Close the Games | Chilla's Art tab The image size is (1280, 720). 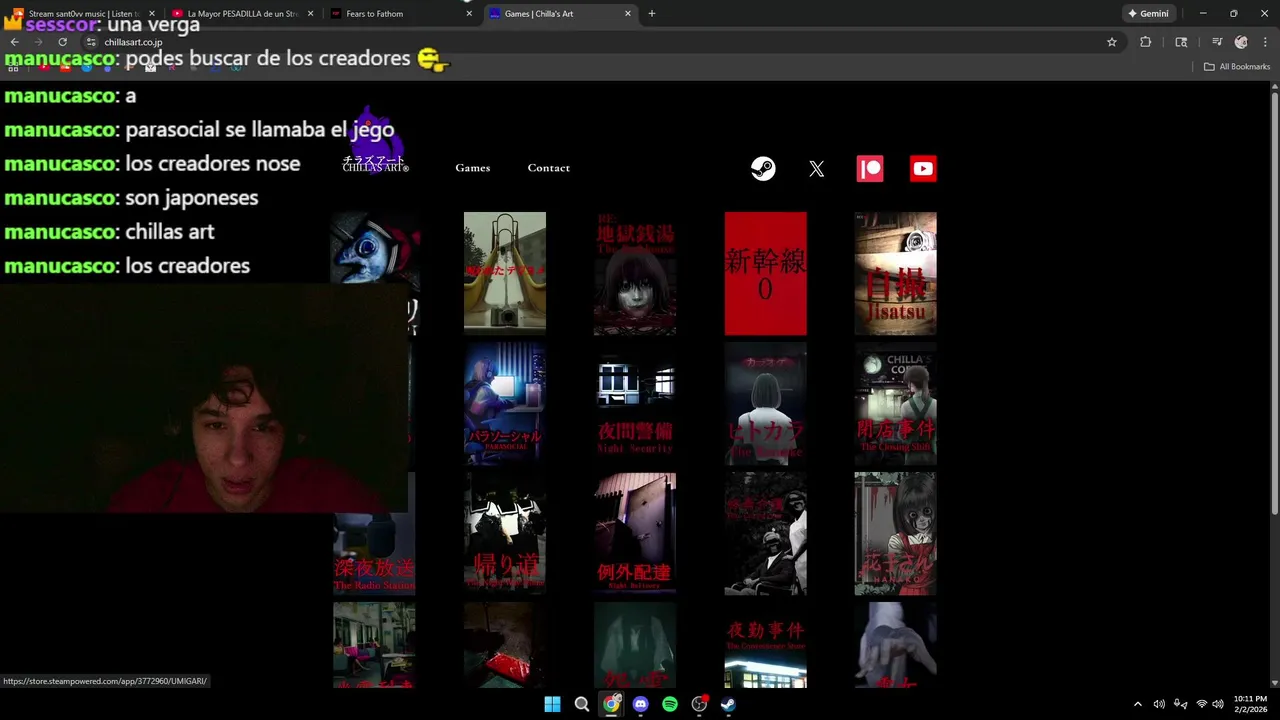click(x=628, y=14)
